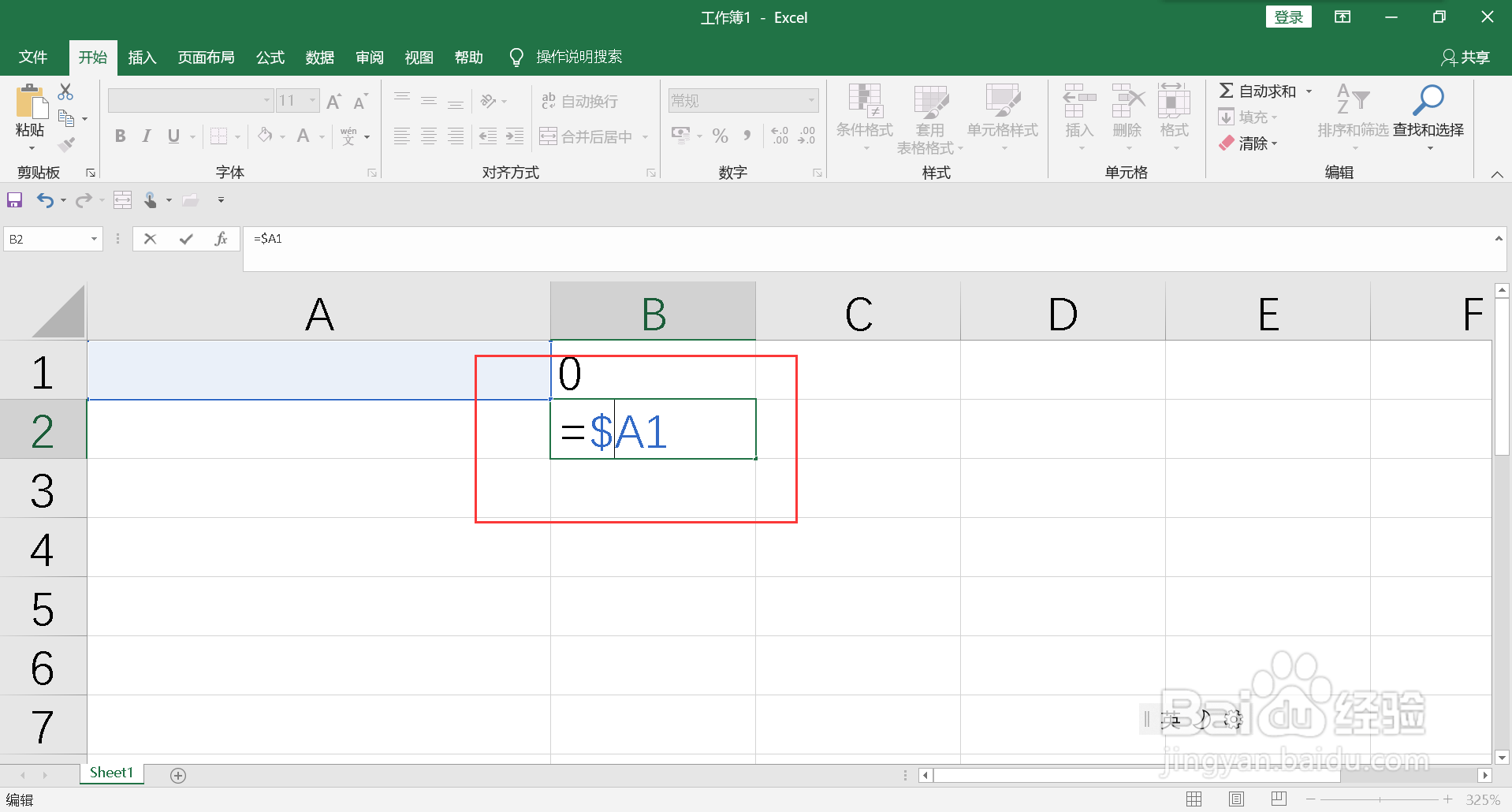Click the Insert Function fx icon
The image size is (1512, 812).
(x=221, y=238)
